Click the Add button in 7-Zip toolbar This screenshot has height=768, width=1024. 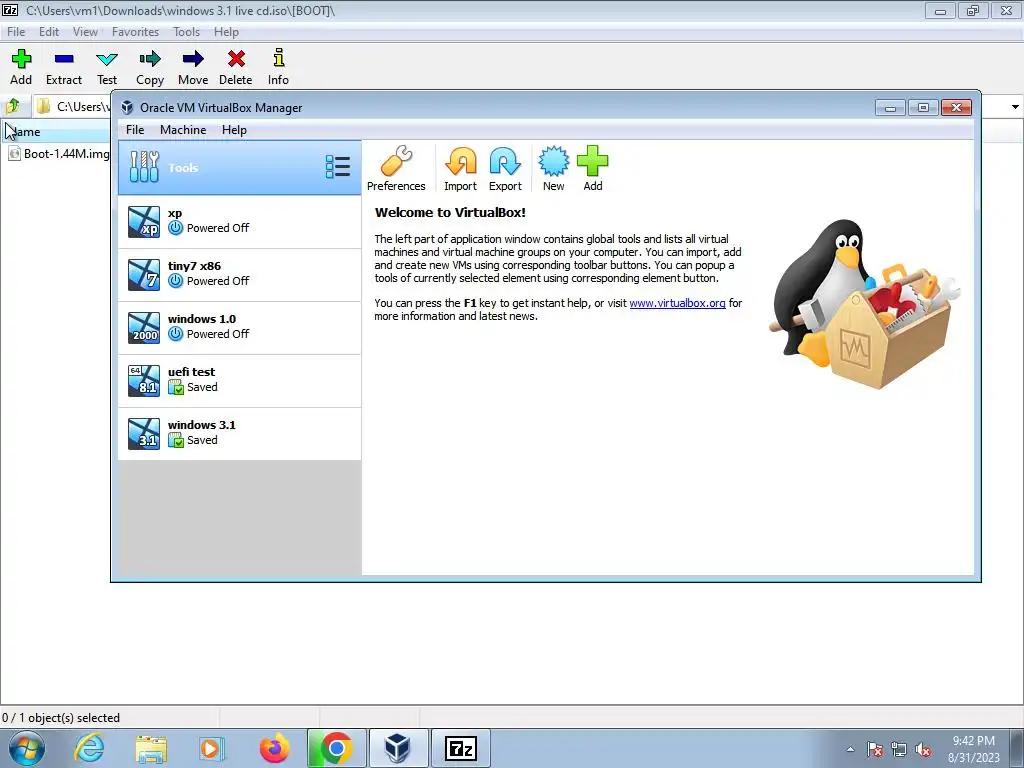click(x=21, y=67)
